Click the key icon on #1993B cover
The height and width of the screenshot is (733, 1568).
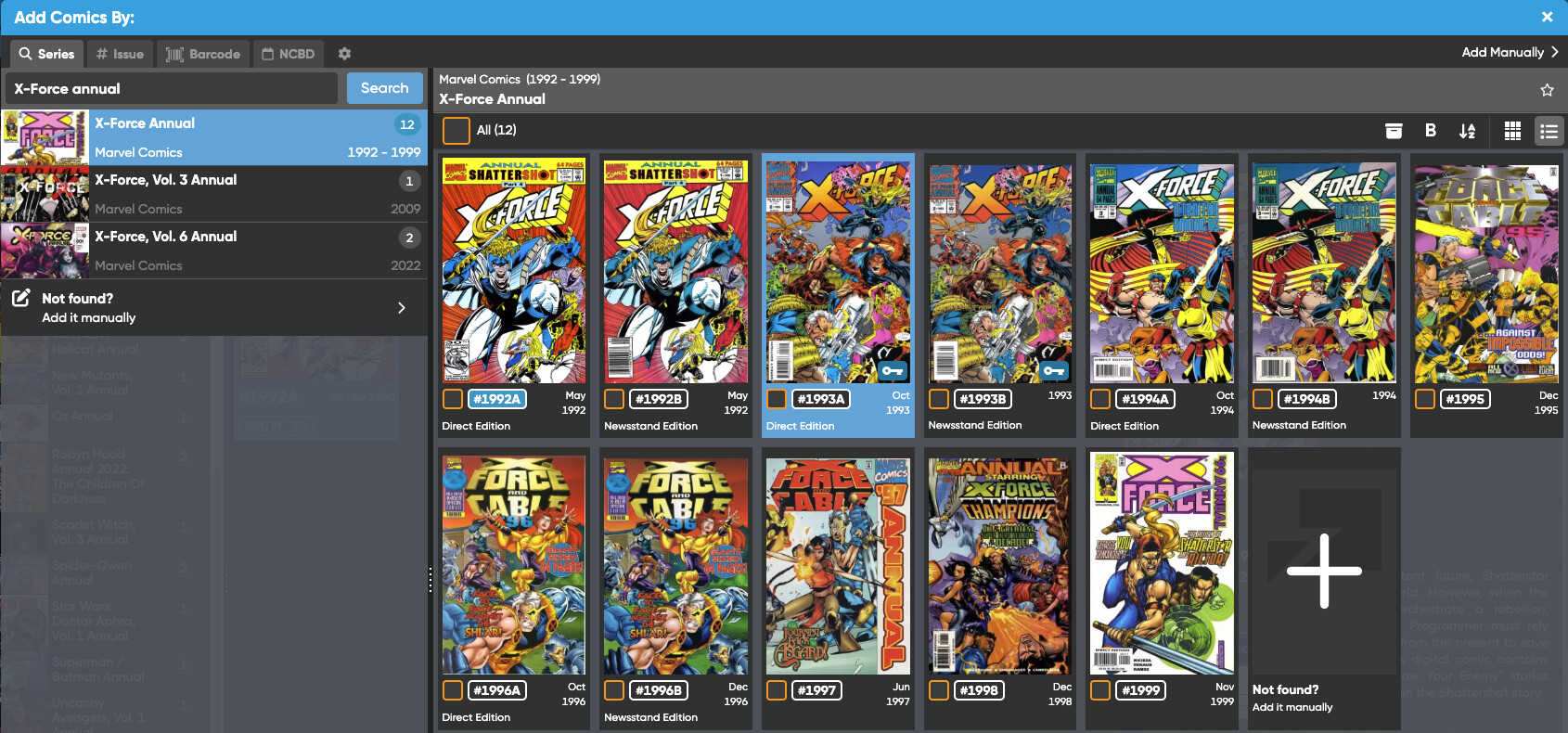(1054, 370)
